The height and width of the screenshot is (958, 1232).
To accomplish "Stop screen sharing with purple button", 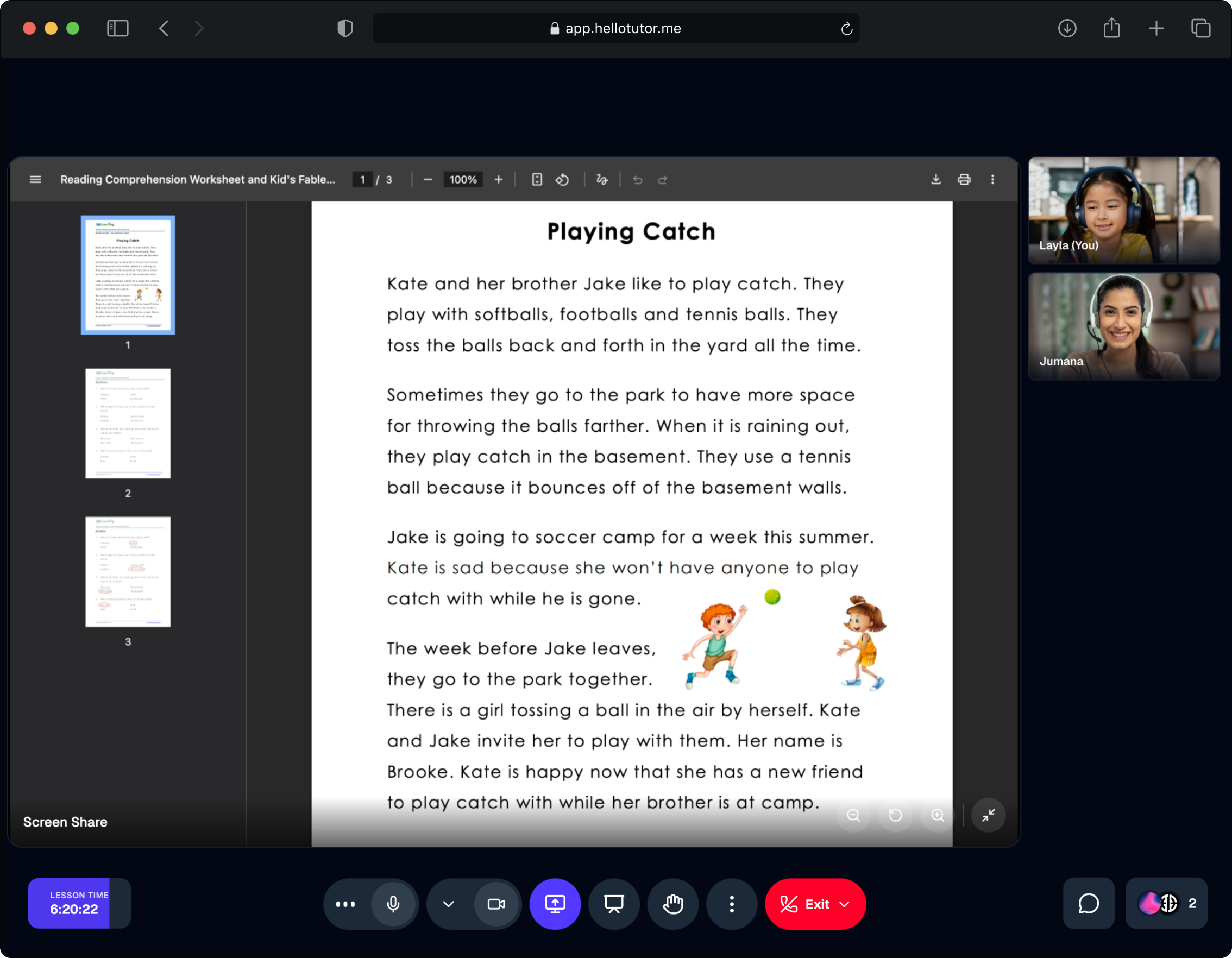I will coord(555,904).
